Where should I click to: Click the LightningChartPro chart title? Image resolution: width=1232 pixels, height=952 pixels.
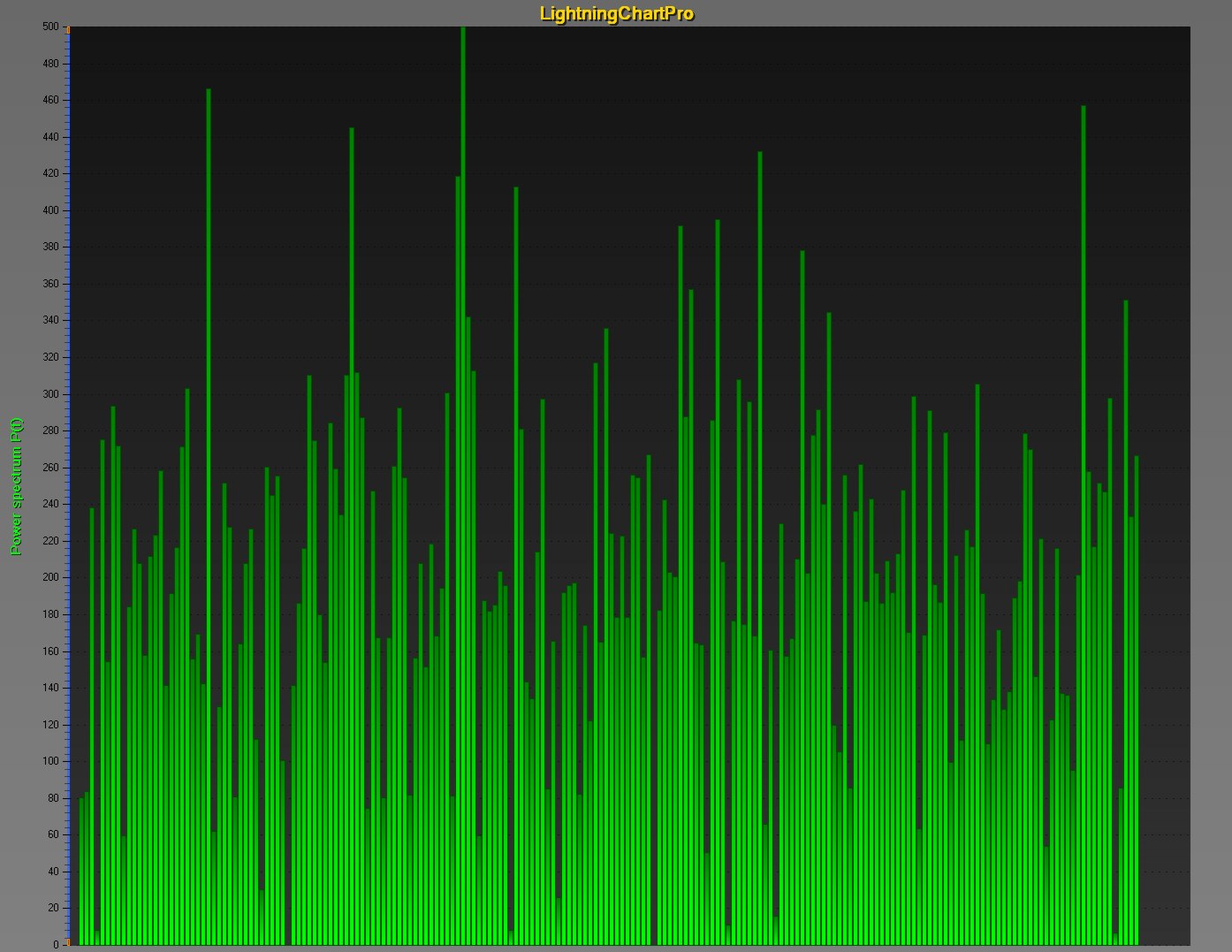click(x=616, y=13)
